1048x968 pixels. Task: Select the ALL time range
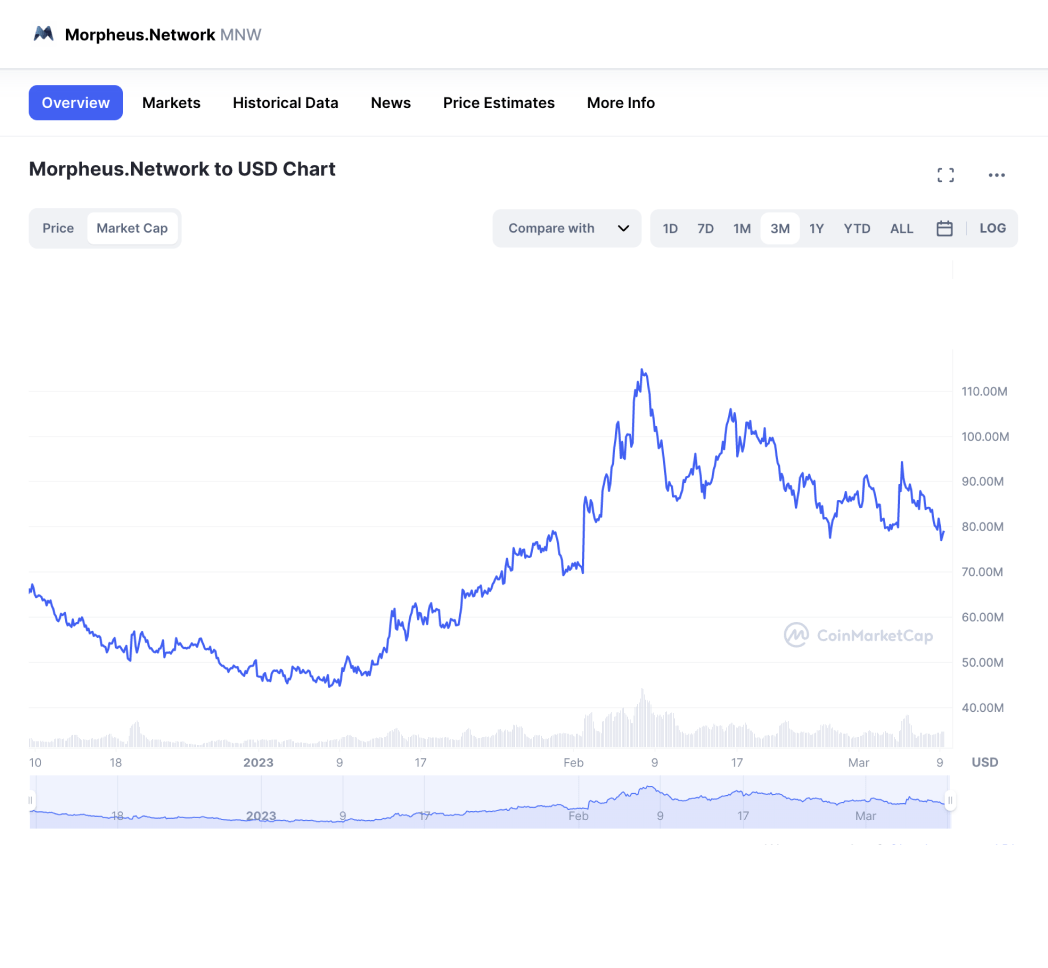pyautogui.click(x=902, y=229)
